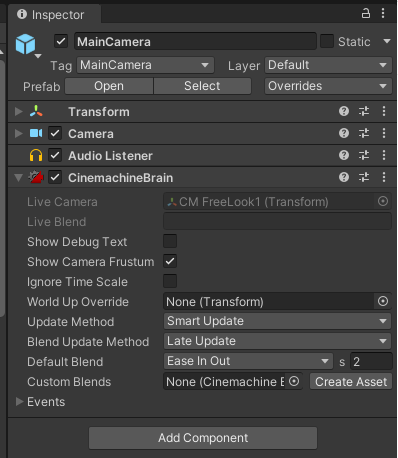Open object picker for Custom Blends
Viewport: 398px width, 458px height.
(294, 381)
